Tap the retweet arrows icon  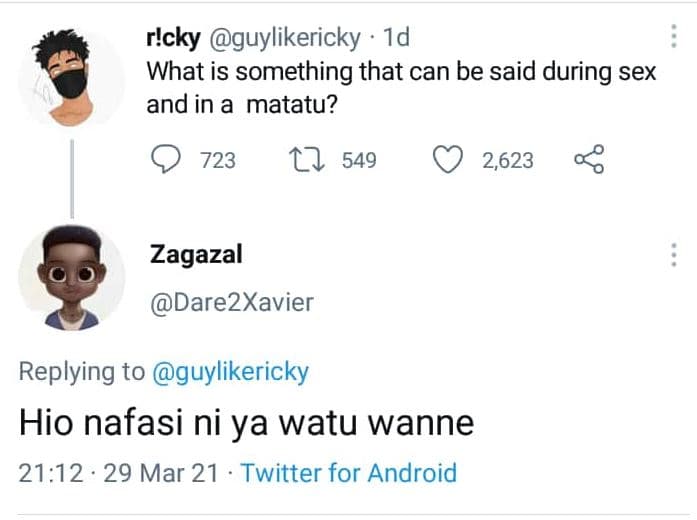point(303,160)
